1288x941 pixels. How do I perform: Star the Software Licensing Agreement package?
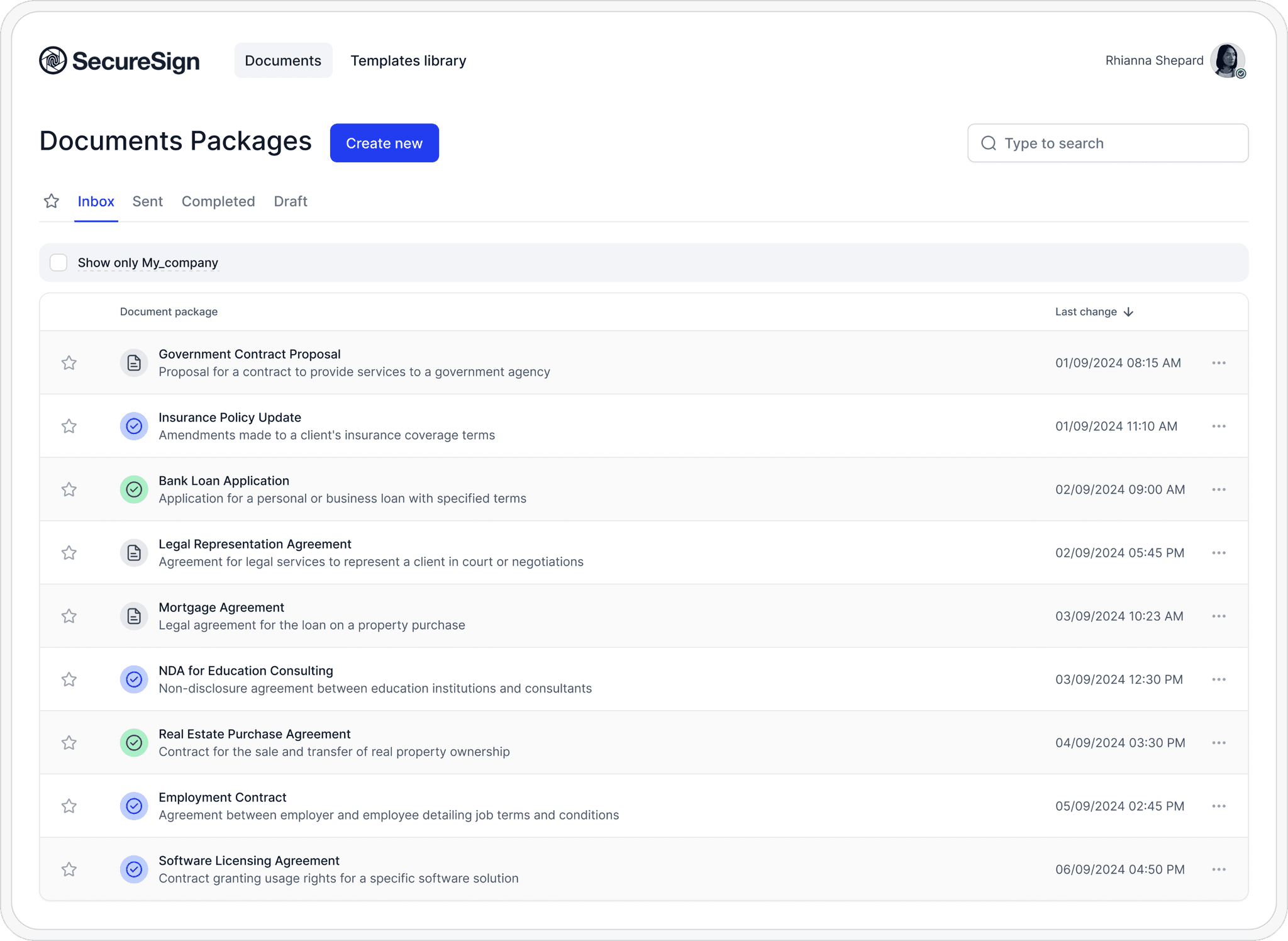point(69,869)
